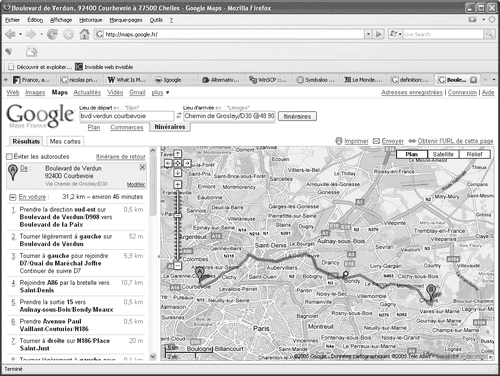This screenshot has height=376, width=500.
Task: Select direction step 4 Rejoindre A86
Action: 76,286
